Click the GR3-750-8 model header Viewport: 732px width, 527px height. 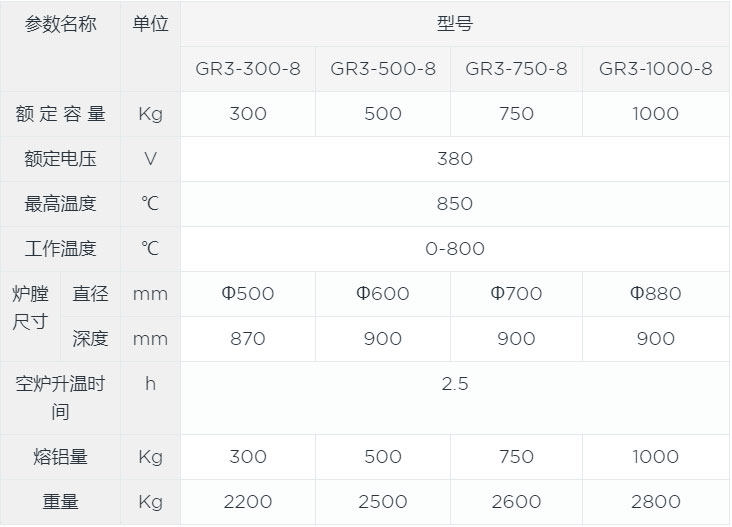[x=516, y=69]
